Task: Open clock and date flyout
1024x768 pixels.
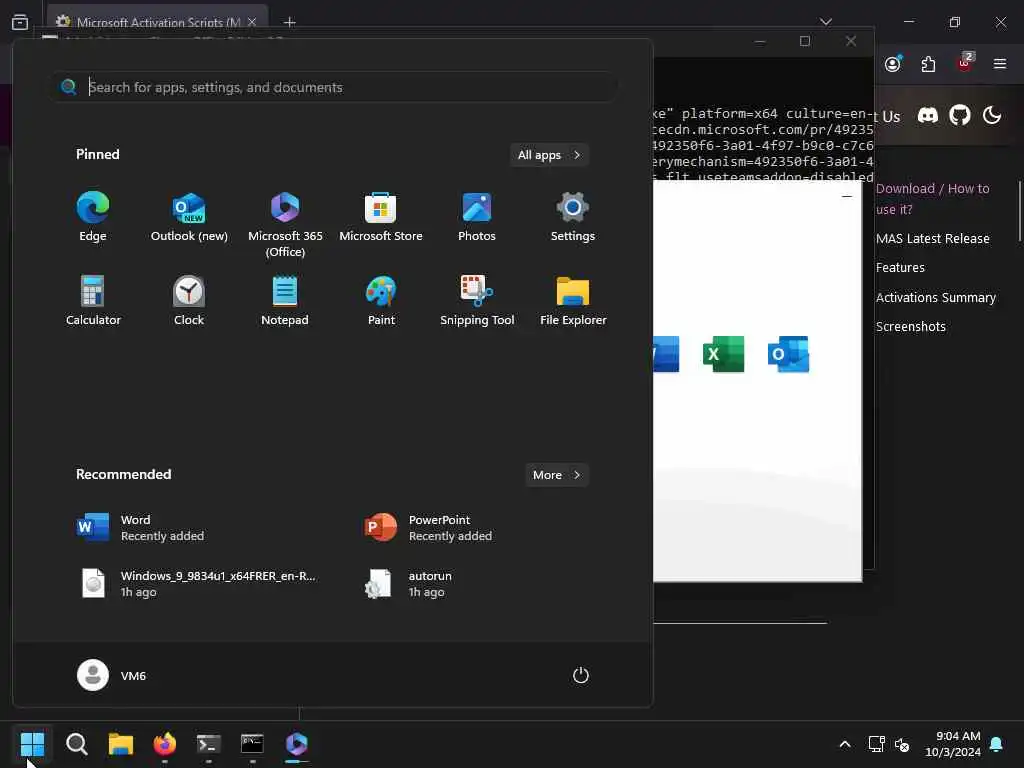Action: pos(953,744)
